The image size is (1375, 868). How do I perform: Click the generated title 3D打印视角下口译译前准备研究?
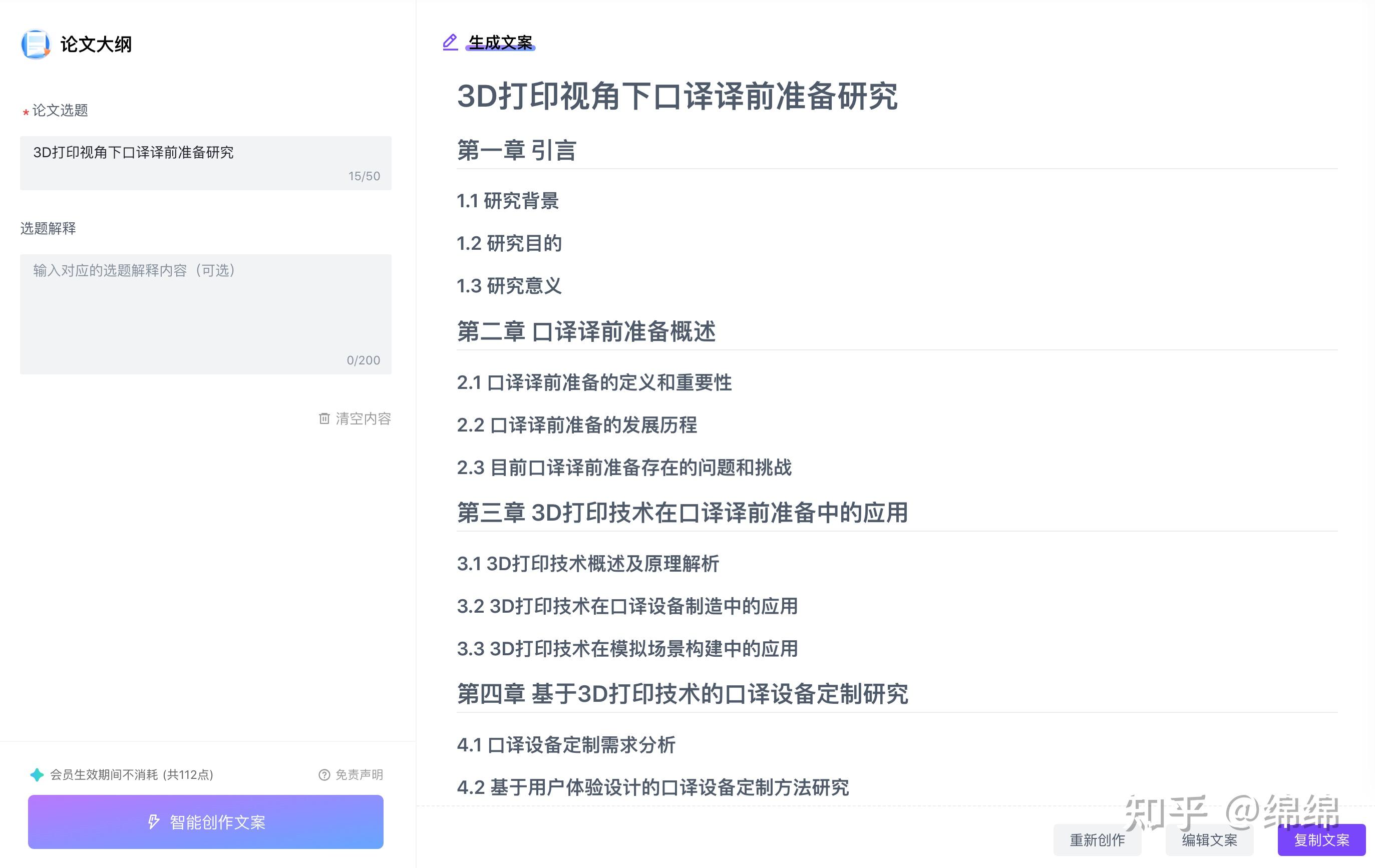pyautogui.click(x=677, y=96)
